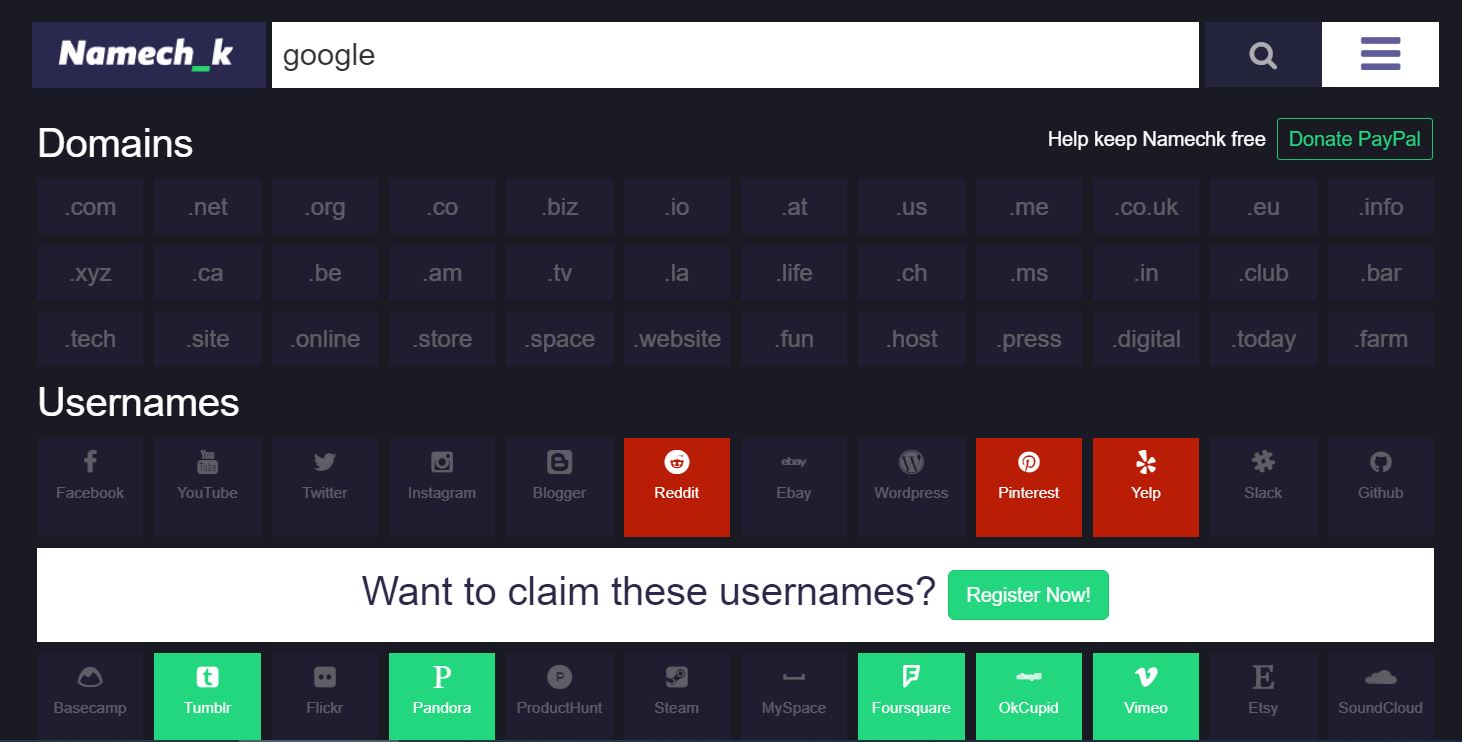Image resolution: width=1462 pixels, height=742 pixels.
Task: Open the green Tumblr tile
Action: (207, 696)
